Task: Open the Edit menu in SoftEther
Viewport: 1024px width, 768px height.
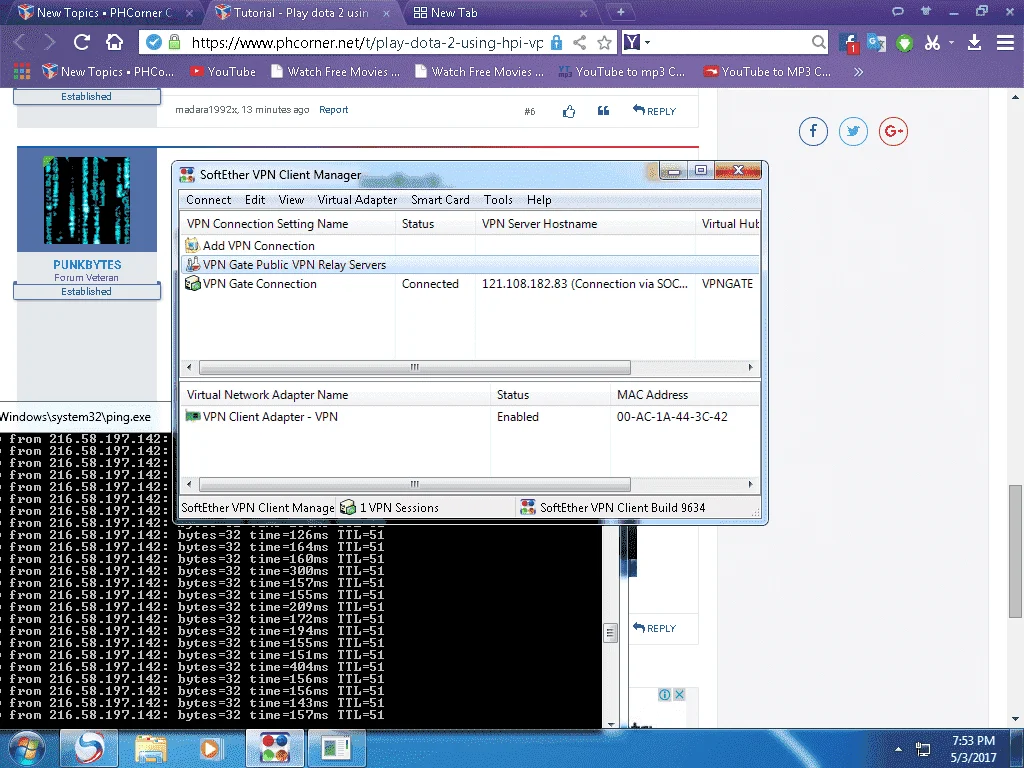Action: [255, 200]
